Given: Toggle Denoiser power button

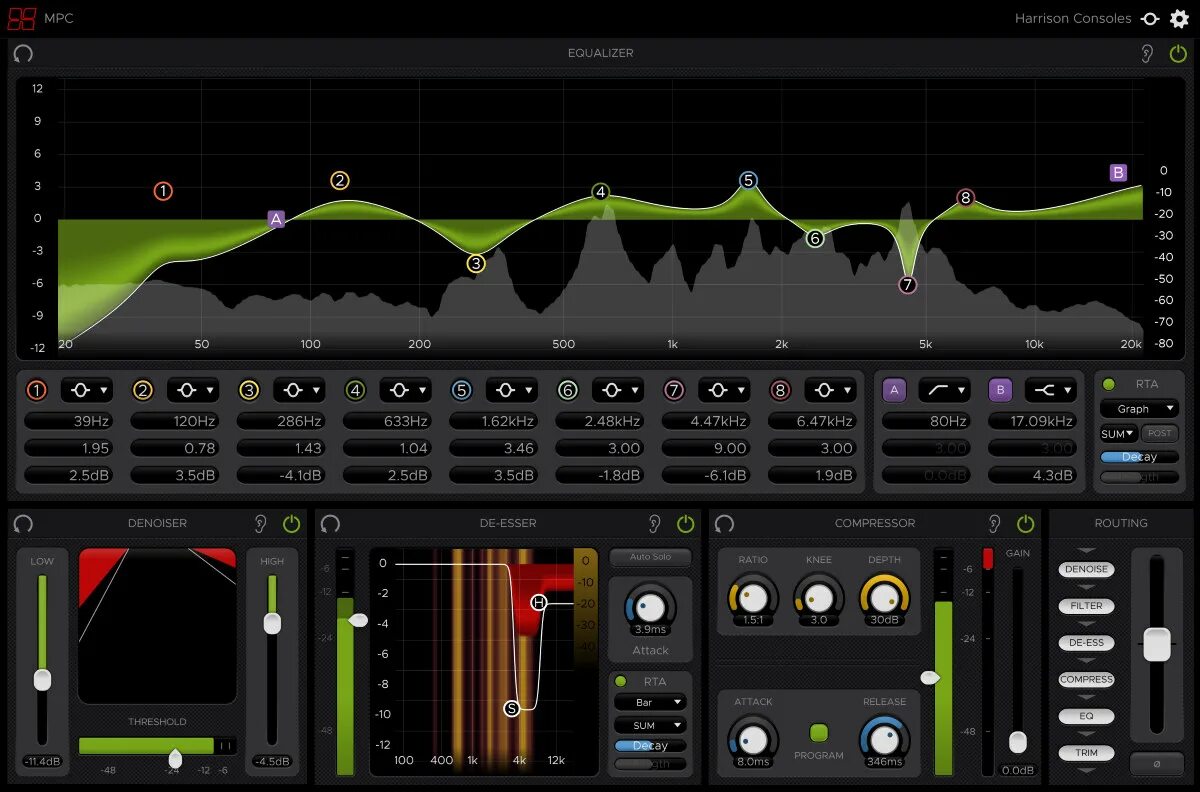Looking at the screenshot, I should pos(291,523).
